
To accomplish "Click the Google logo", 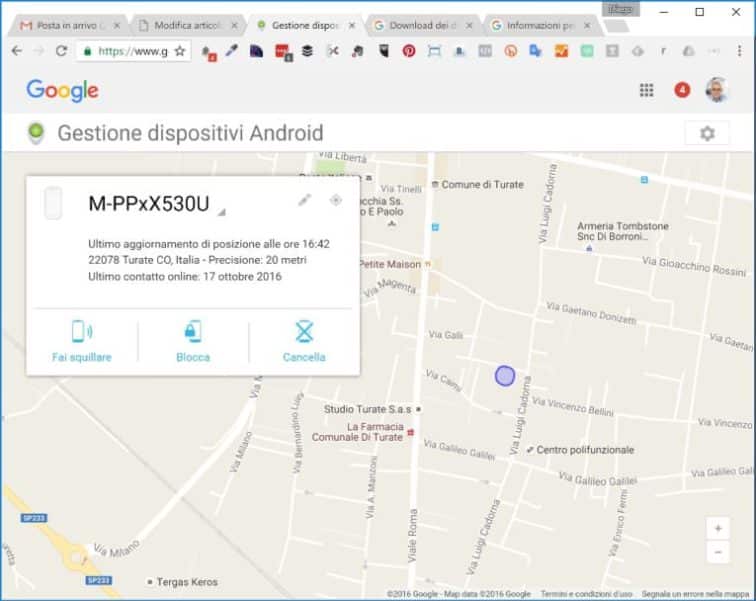I will click(x=63, y=91).
